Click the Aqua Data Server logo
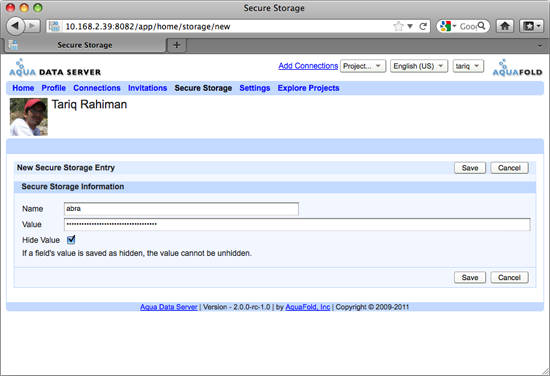 click(x=55, y=68)
